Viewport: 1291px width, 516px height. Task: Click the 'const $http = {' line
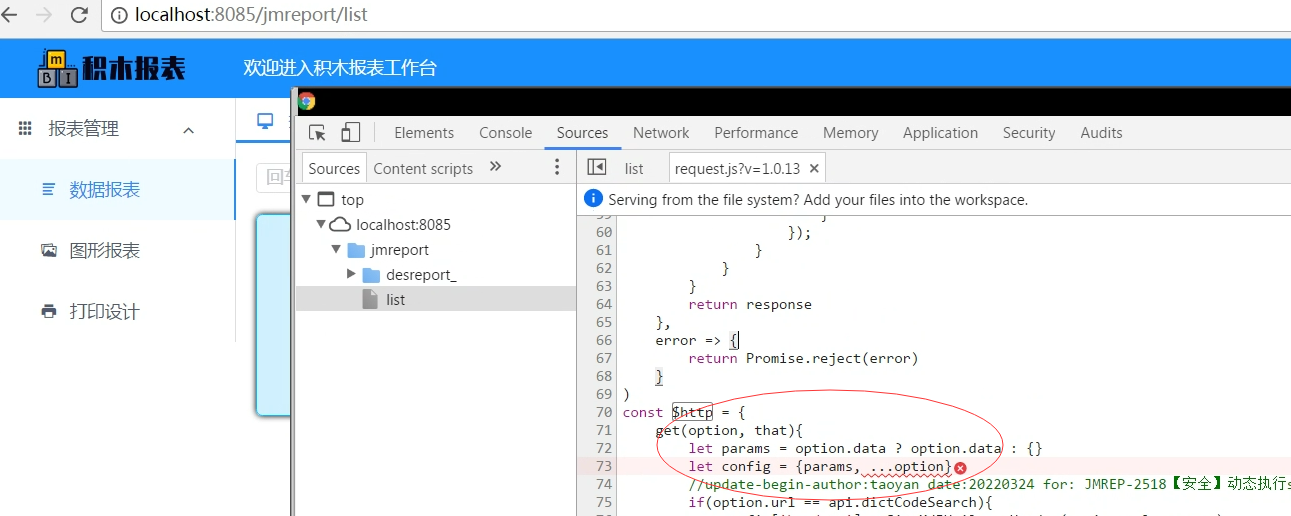684,412
